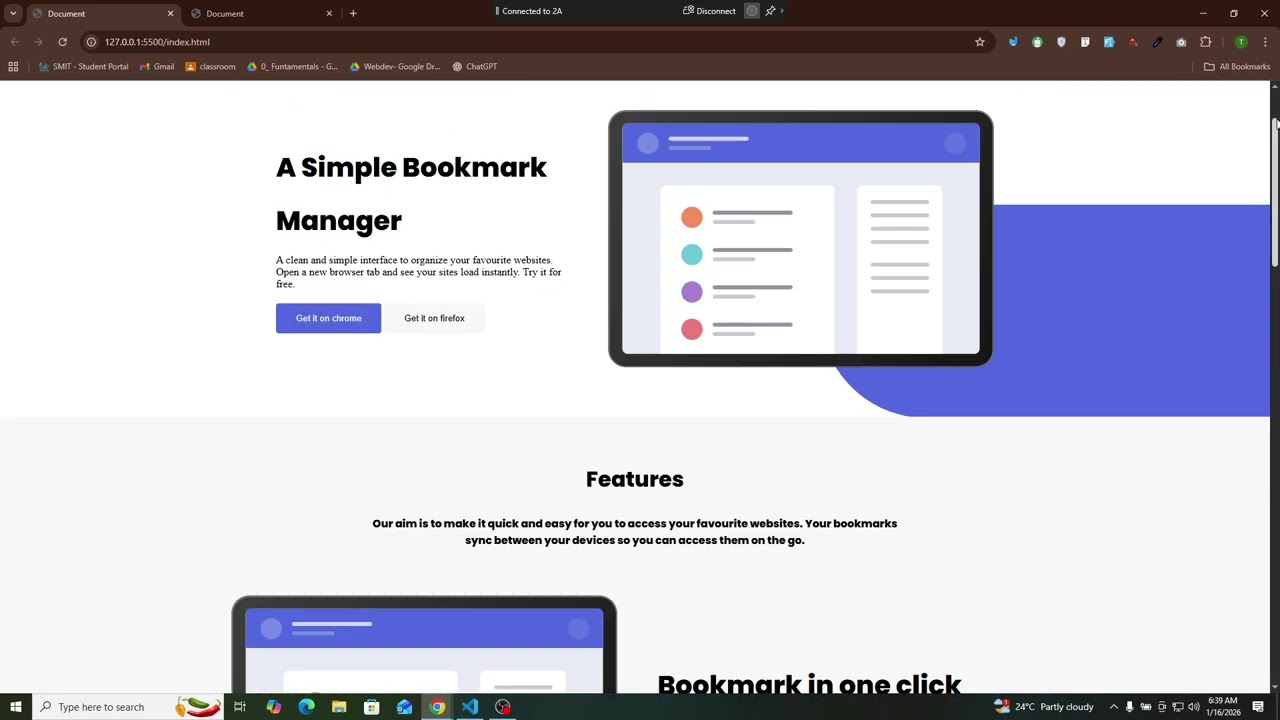Click the address bar URL
The width and height of the screenshot is (1280, 720).
[157, 42]
